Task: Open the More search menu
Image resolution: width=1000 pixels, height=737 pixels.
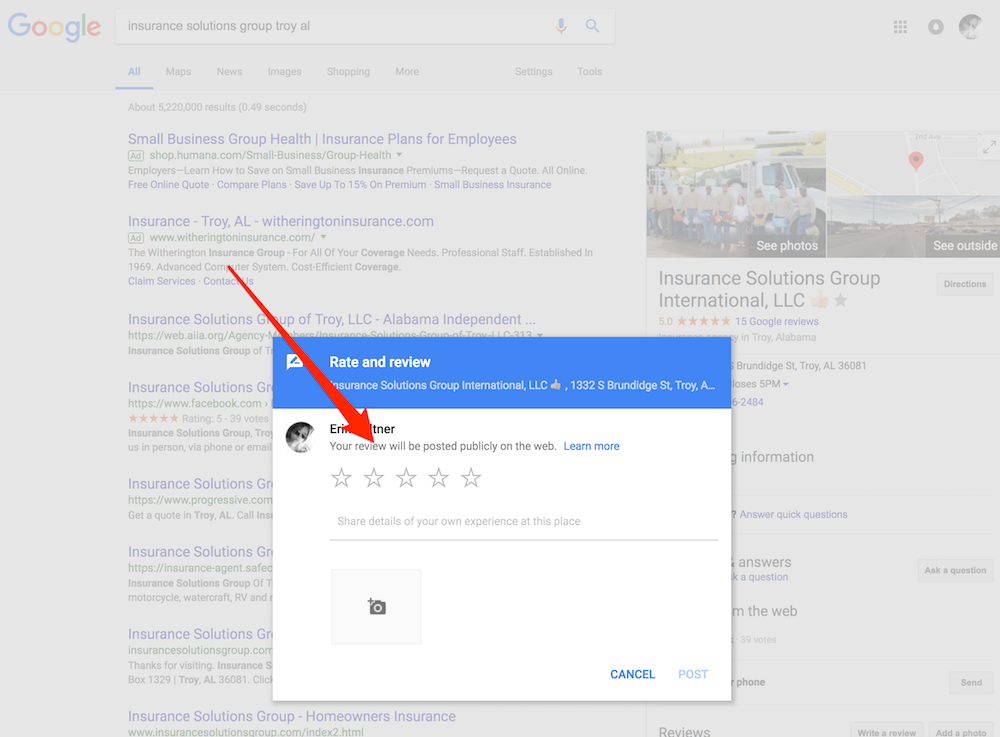Action: [x=407, y=71]
